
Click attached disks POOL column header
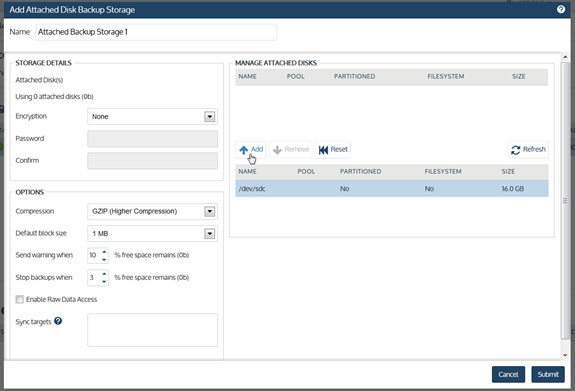click(x=296, y=77)
